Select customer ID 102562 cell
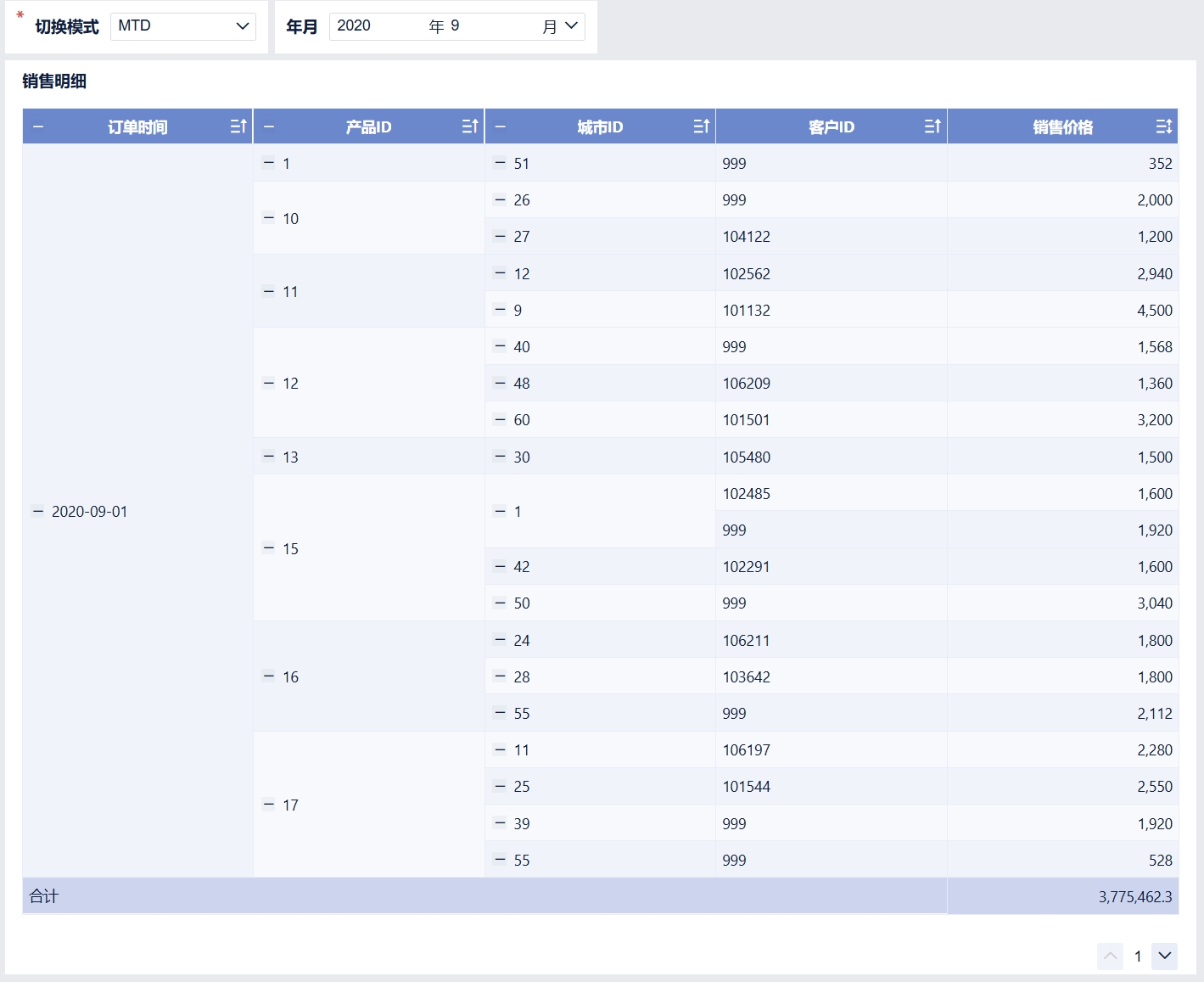Screen dimensions: 1204x982 832,273
